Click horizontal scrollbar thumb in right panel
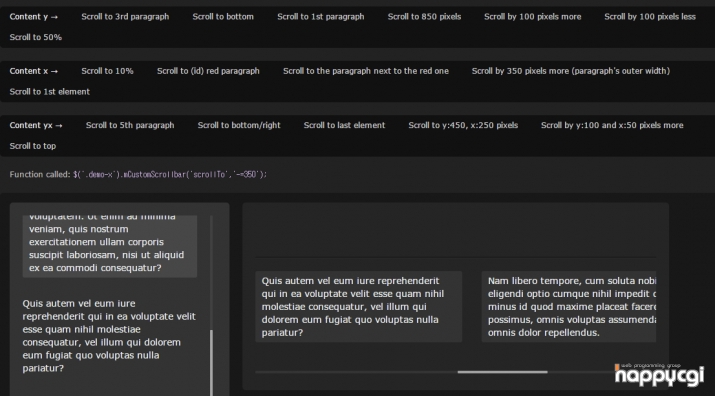 click(503, 372)
